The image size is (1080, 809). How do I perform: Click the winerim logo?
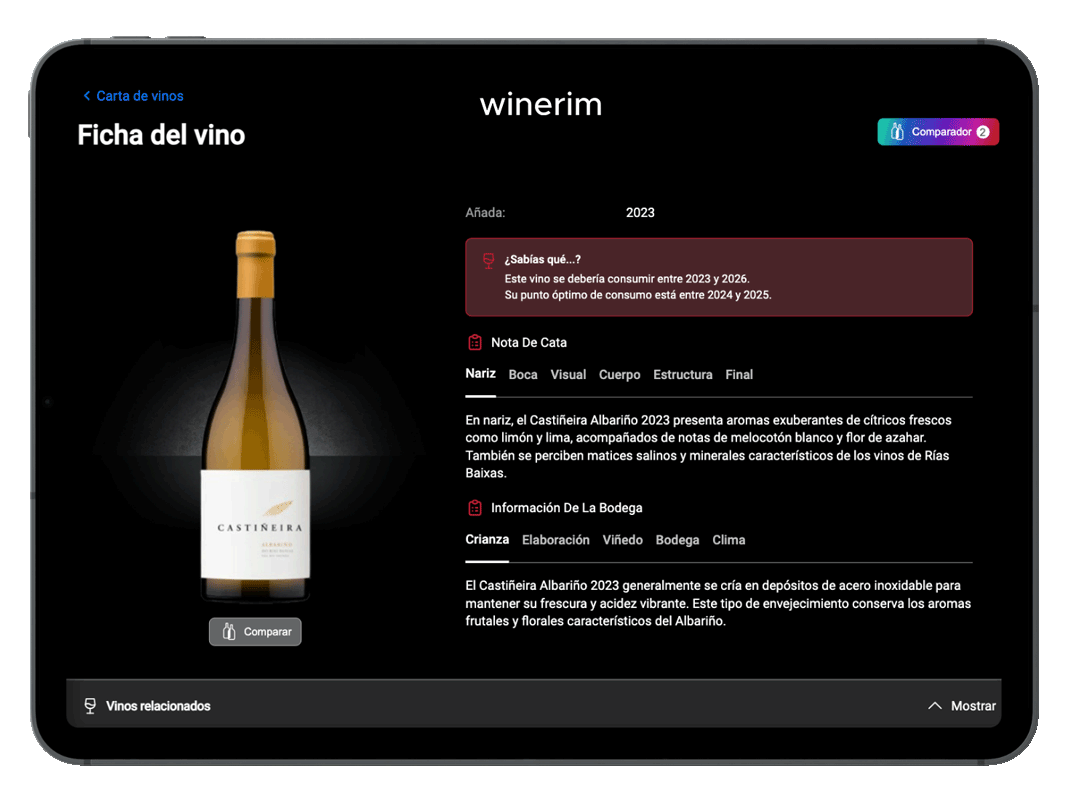[540, 104]
